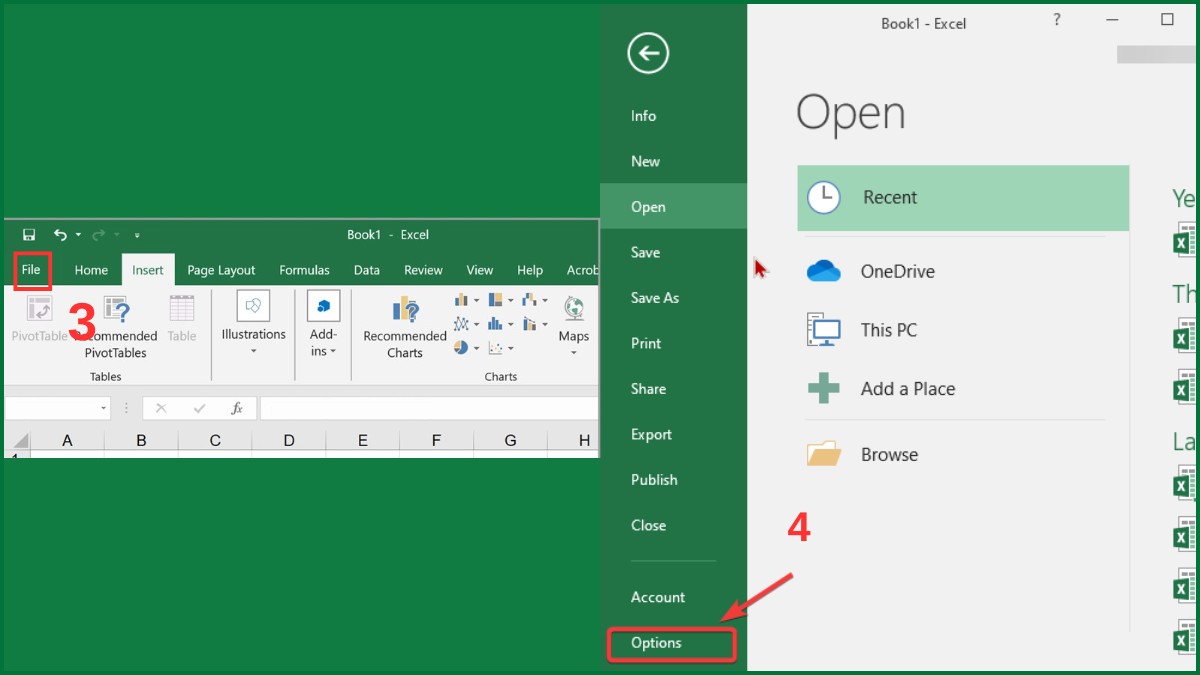Open the Info backstage page
Screen dimensions: 1200x675
(643, 116)
